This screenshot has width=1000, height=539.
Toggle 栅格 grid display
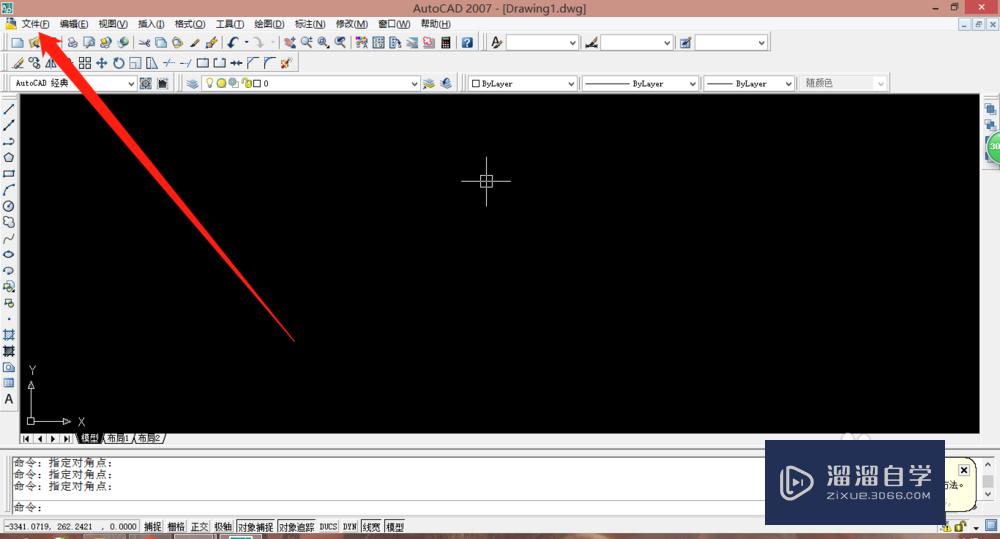point(176,527)
